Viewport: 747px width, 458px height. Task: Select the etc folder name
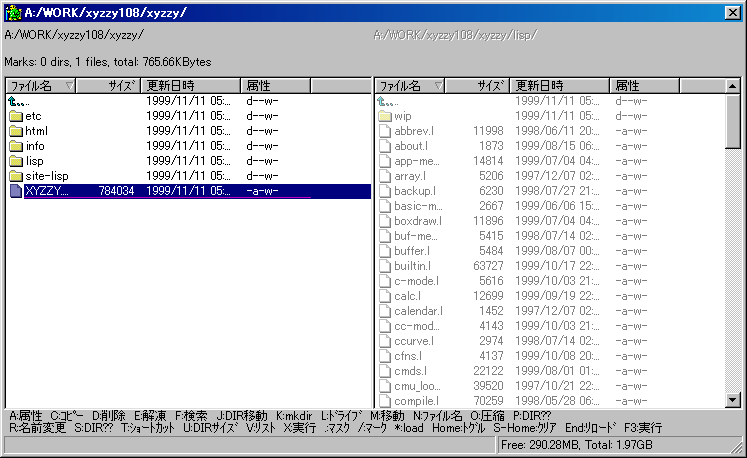pos(33,116)
